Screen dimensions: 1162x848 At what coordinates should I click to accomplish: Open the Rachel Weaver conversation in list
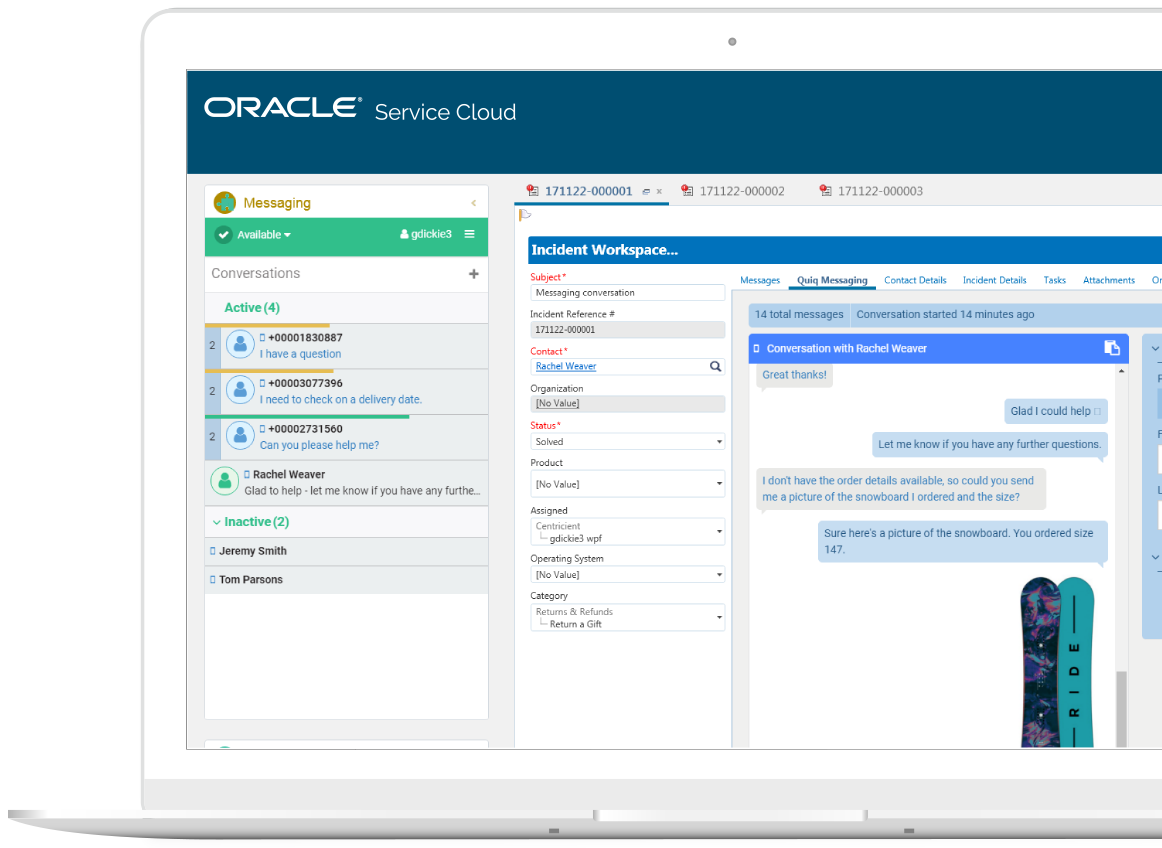pyautogui.click(x=347, y=483)
